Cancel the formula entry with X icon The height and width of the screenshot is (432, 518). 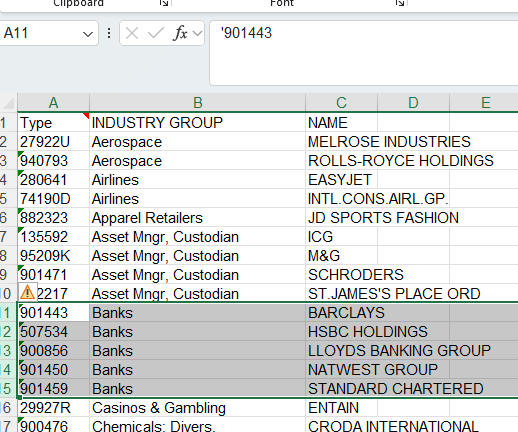point(132,33)
